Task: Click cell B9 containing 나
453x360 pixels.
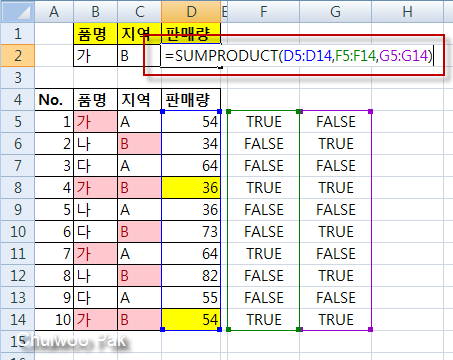Action: pyautogui.click(x=95, y=210)
